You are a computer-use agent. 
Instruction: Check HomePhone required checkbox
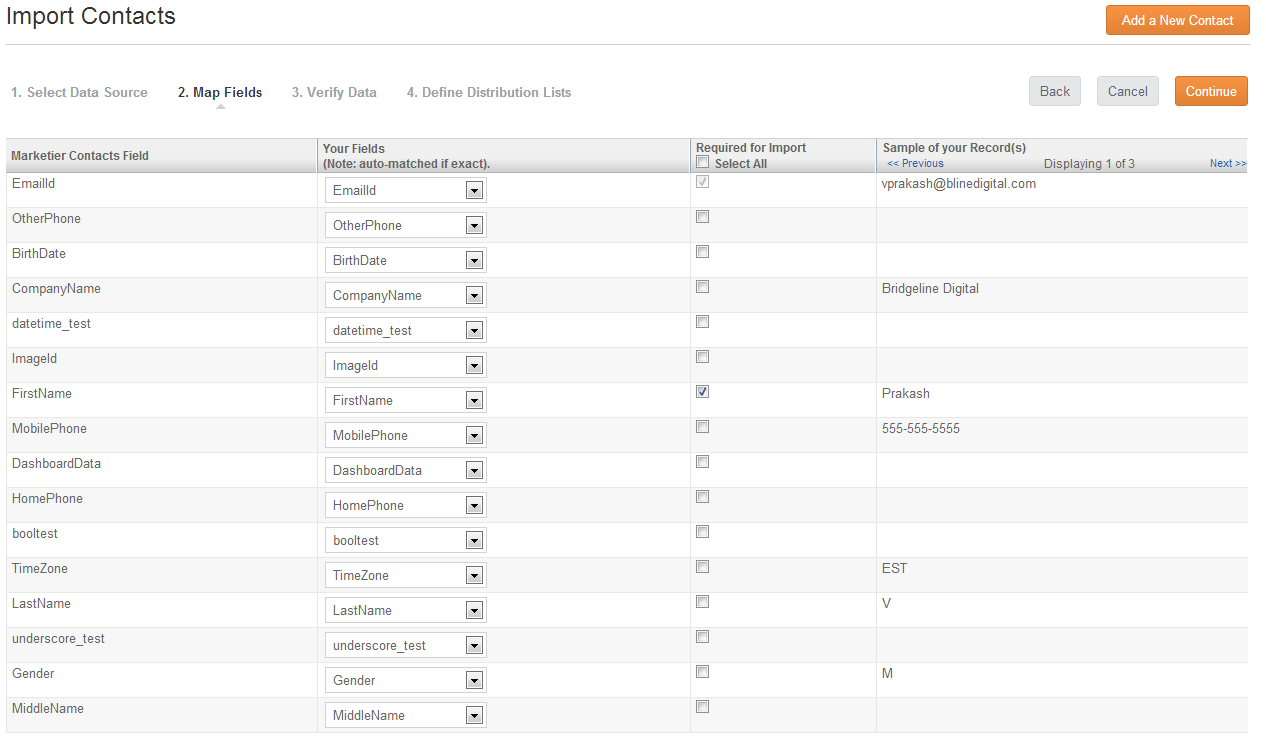(703, 497)
